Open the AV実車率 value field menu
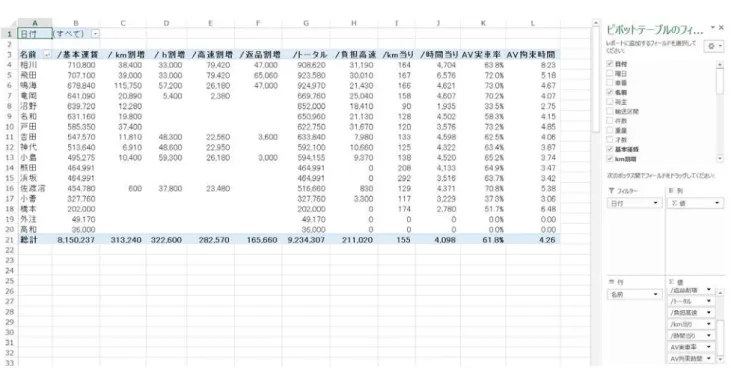731x382 pixels. tap(709, 347)
